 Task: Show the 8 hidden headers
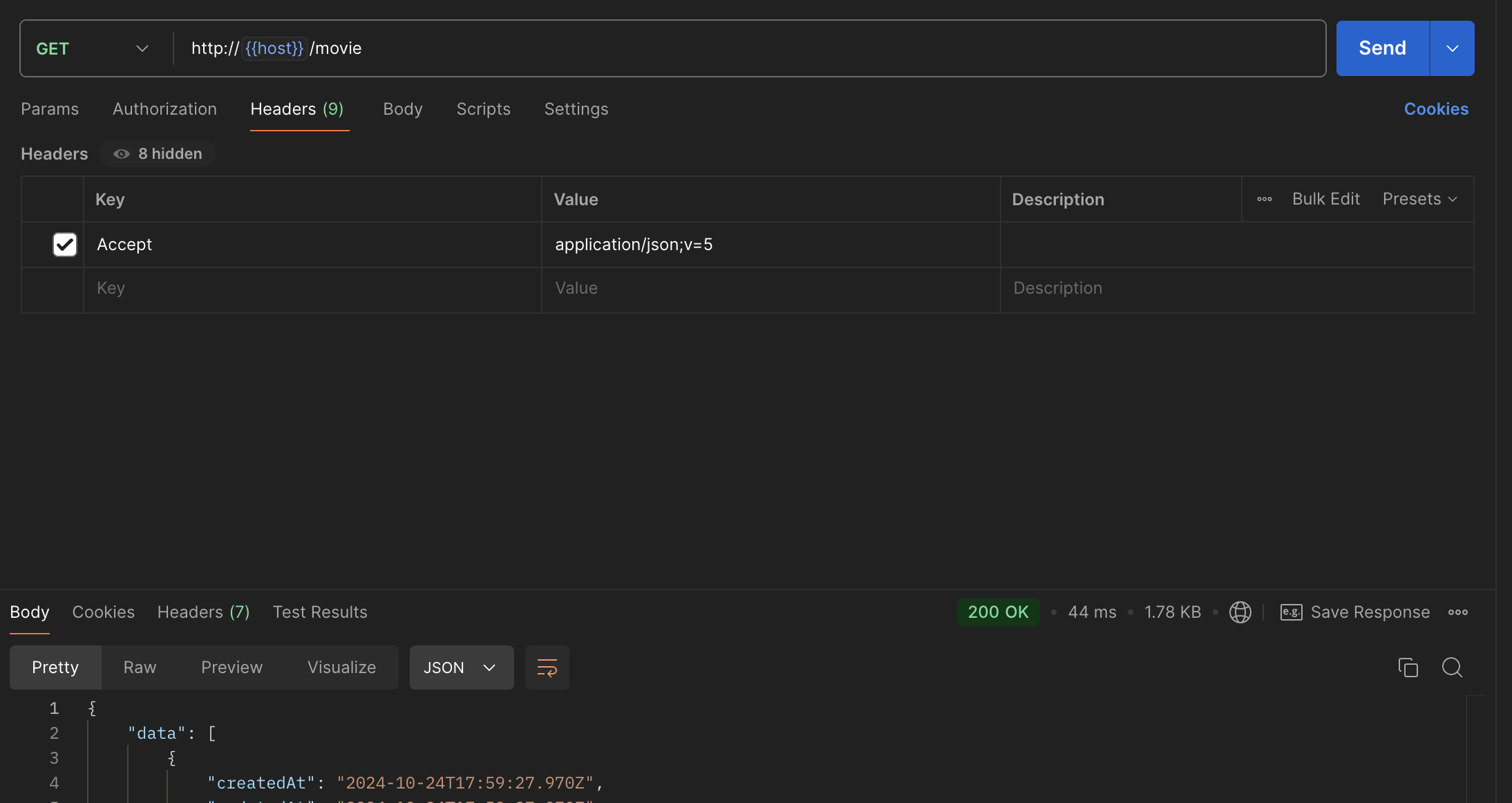[x=158, y=153]
